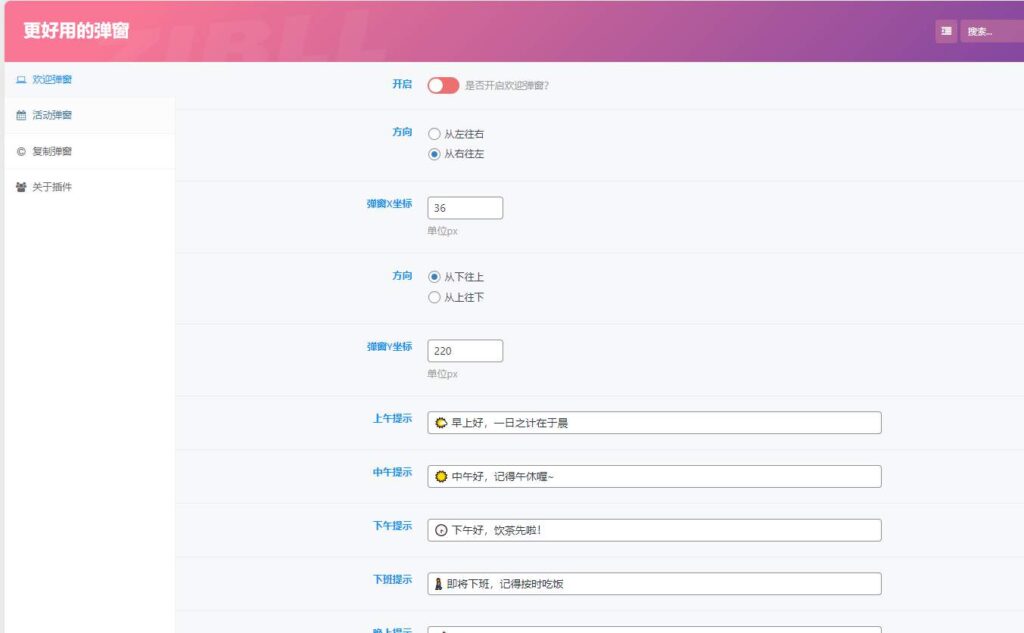
Task: Select the 从右往左 radio option
Action: tap(435, 154)
